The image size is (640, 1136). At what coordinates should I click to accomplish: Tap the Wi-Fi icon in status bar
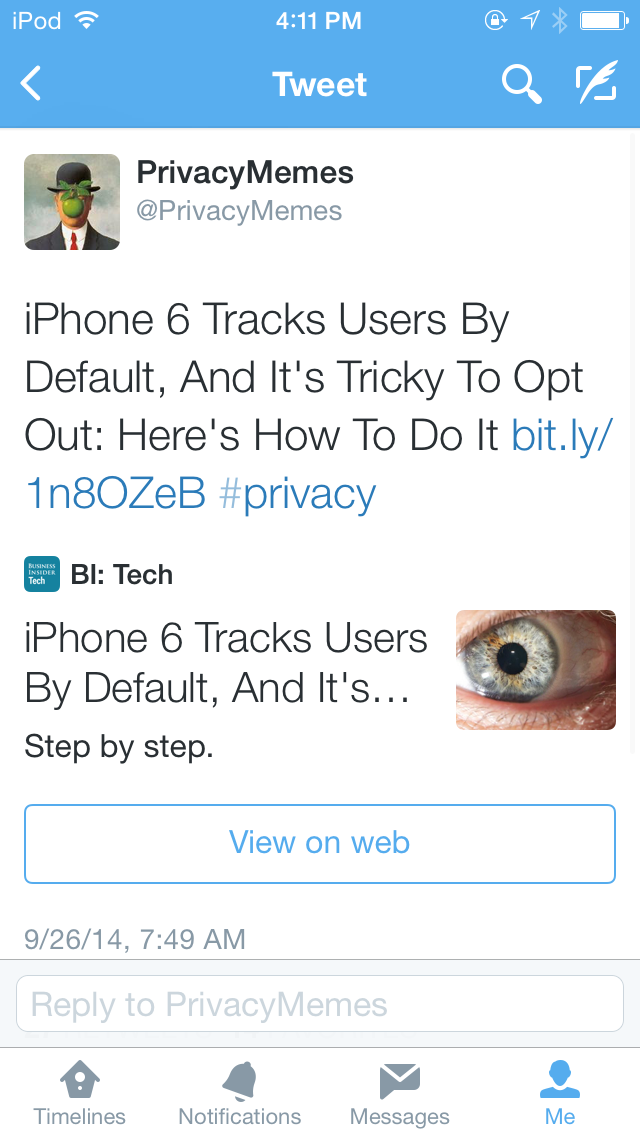(86, 21)
